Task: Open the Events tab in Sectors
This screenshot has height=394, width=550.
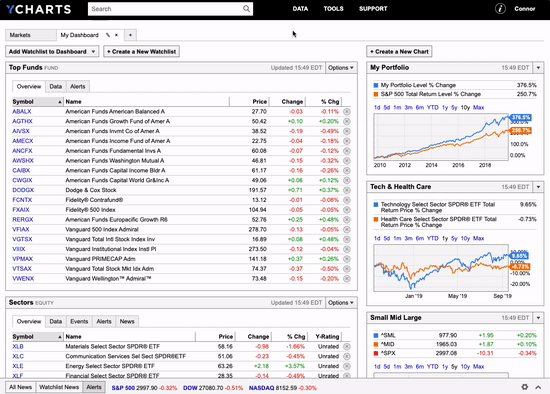Action: pyautogui.click(x=79, y=321)
